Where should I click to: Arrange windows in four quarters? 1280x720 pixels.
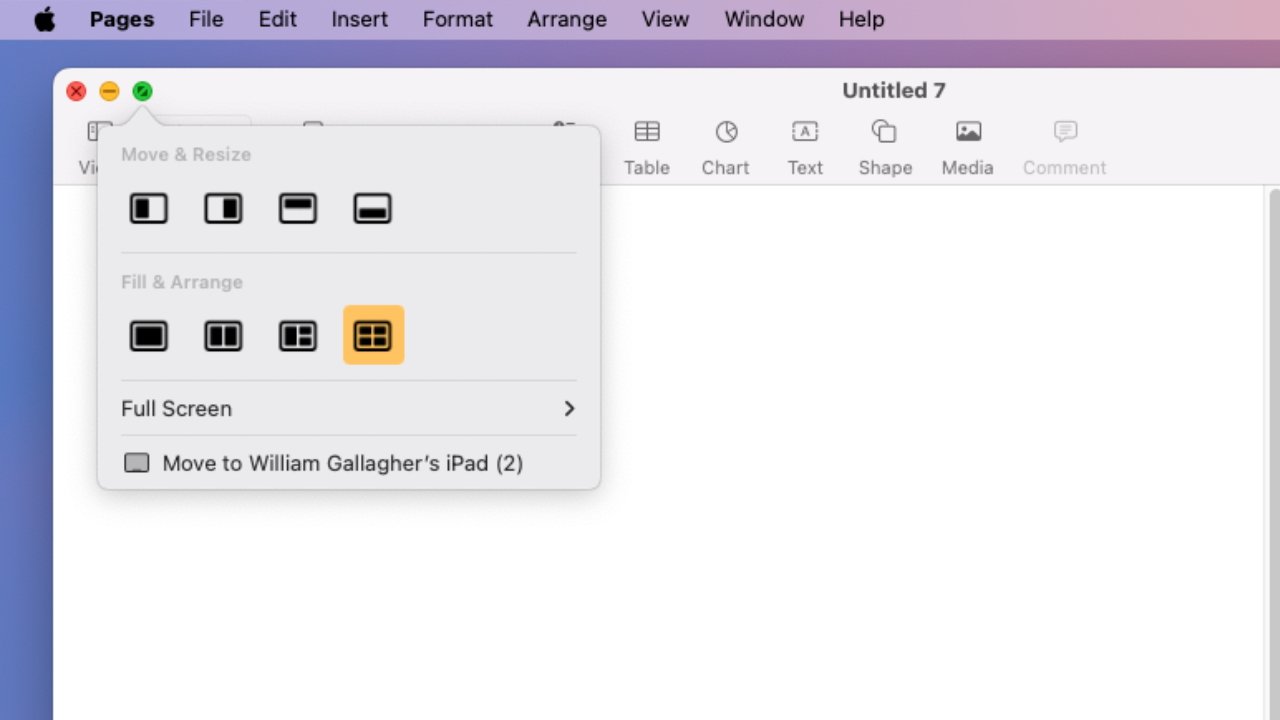(x=373, y=335)
